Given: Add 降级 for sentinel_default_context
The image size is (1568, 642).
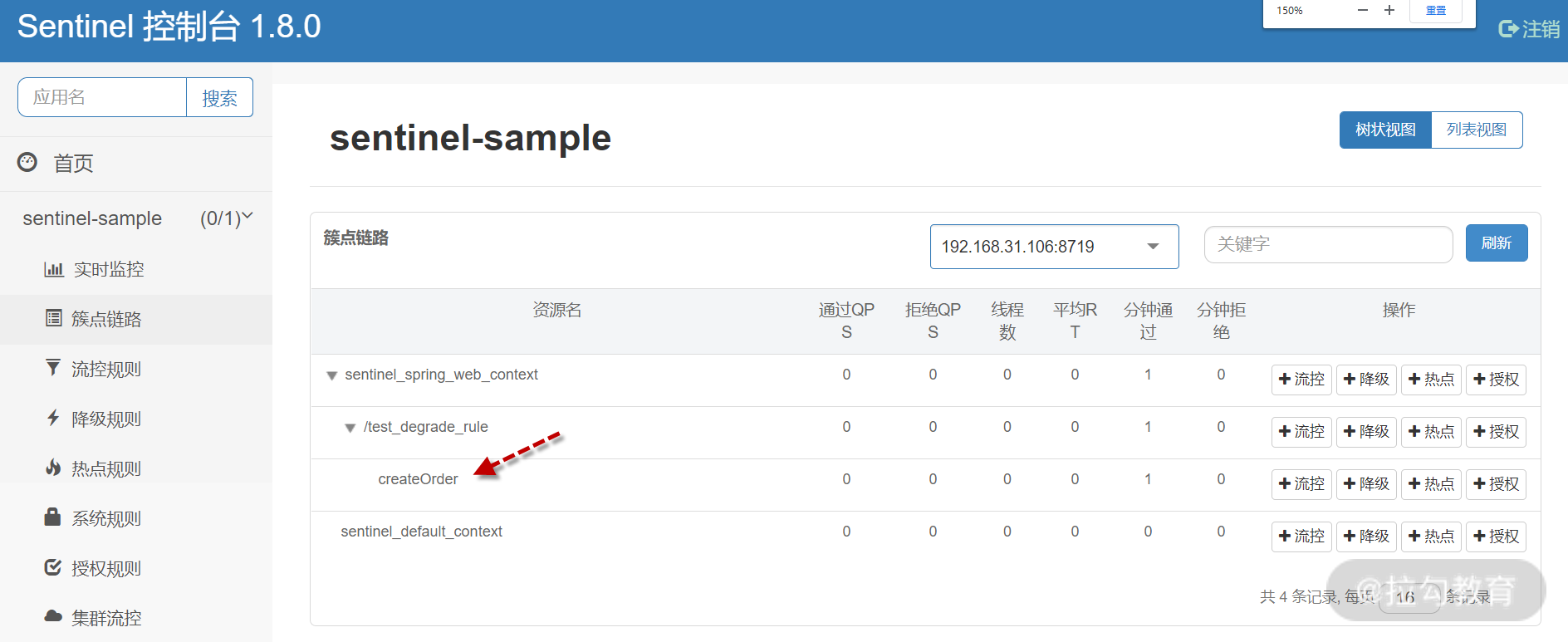Looking at the screenshot, I should click(1367, 537).
